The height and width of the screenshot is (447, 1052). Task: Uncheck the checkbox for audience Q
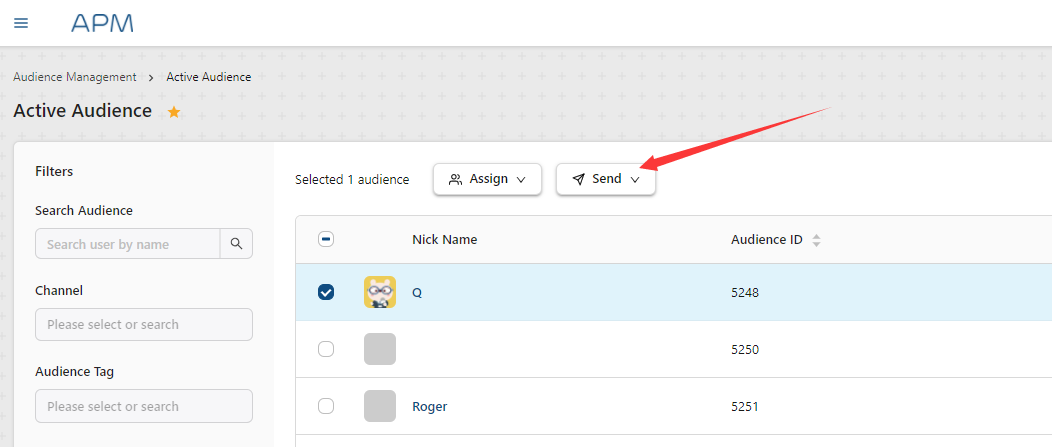tap(325, 292)
